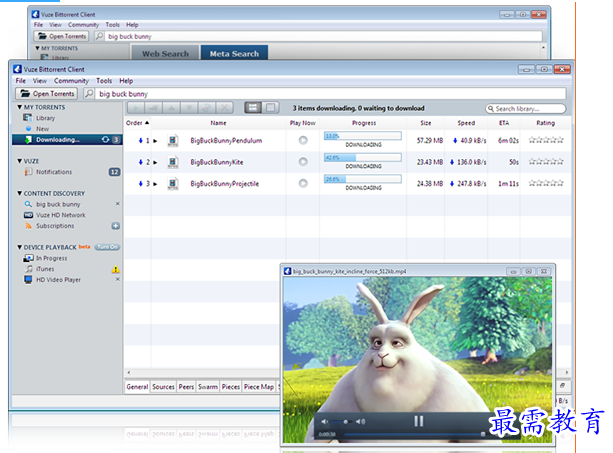The height and width of the screenshot is (453, 613).
Task: Switch to the simple view toggle
Action: (x=271, y=107)
